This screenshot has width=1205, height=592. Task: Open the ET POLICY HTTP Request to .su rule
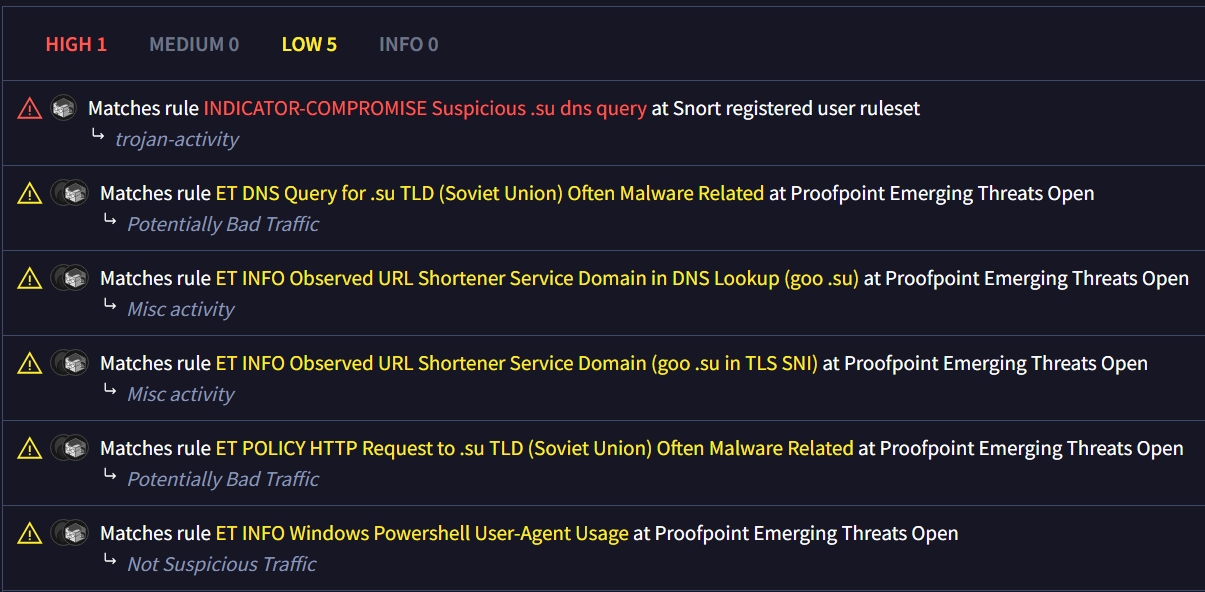click(x=535, y=448)
